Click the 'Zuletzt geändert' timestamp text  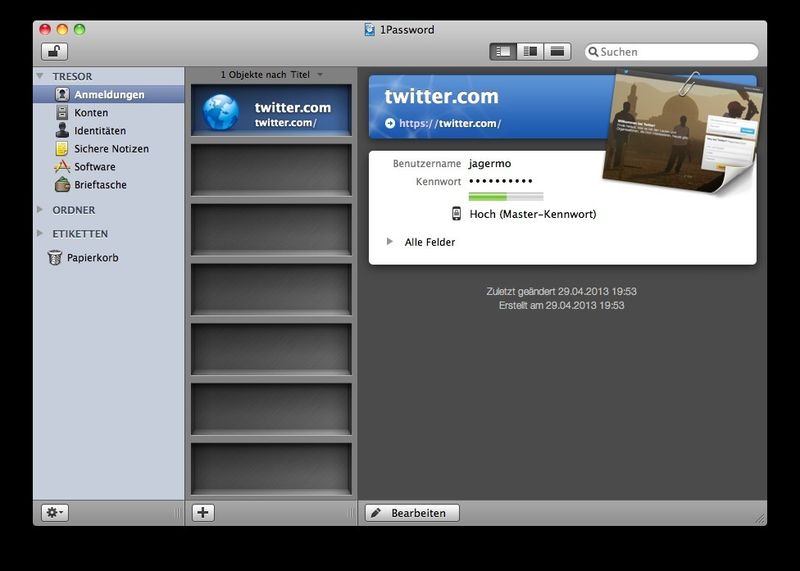coord(561,291)
